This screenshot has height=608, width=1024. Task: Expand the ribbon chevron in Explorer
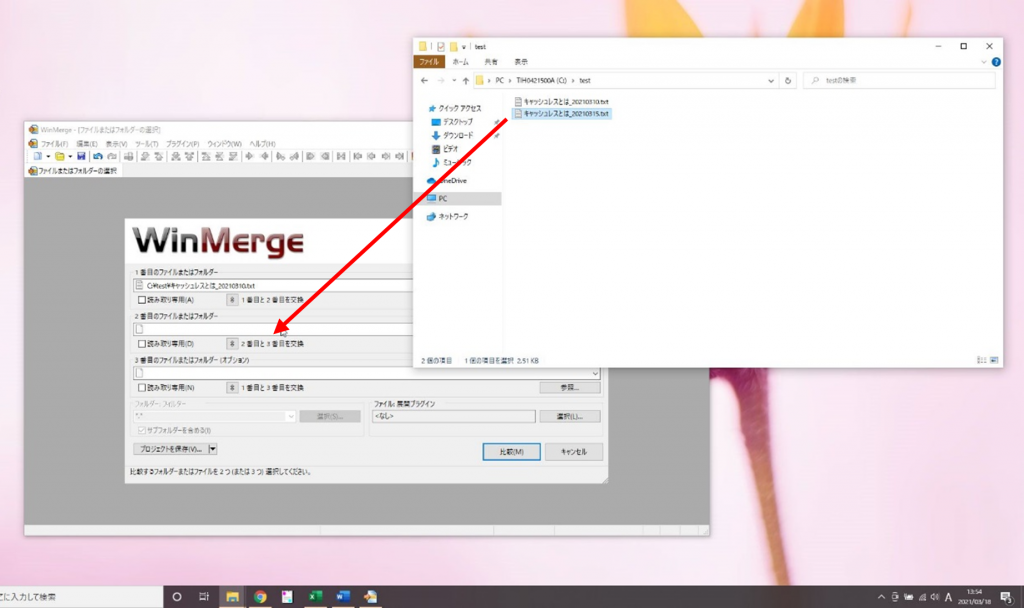pos(984,62)
